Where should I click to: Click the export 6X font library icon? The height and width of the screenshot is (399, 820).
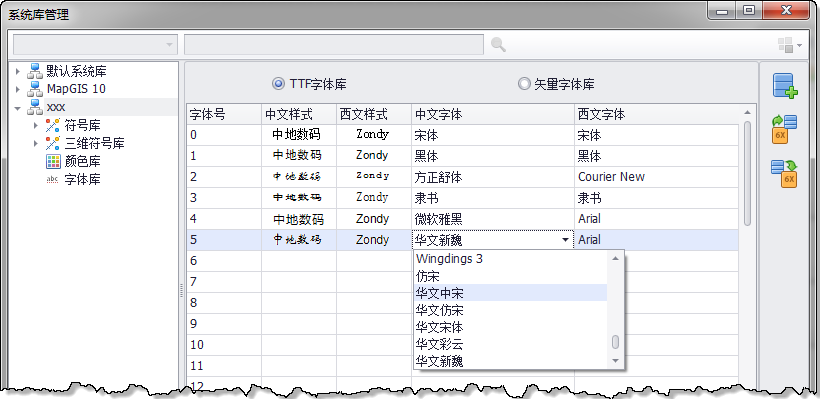[784, 174]
